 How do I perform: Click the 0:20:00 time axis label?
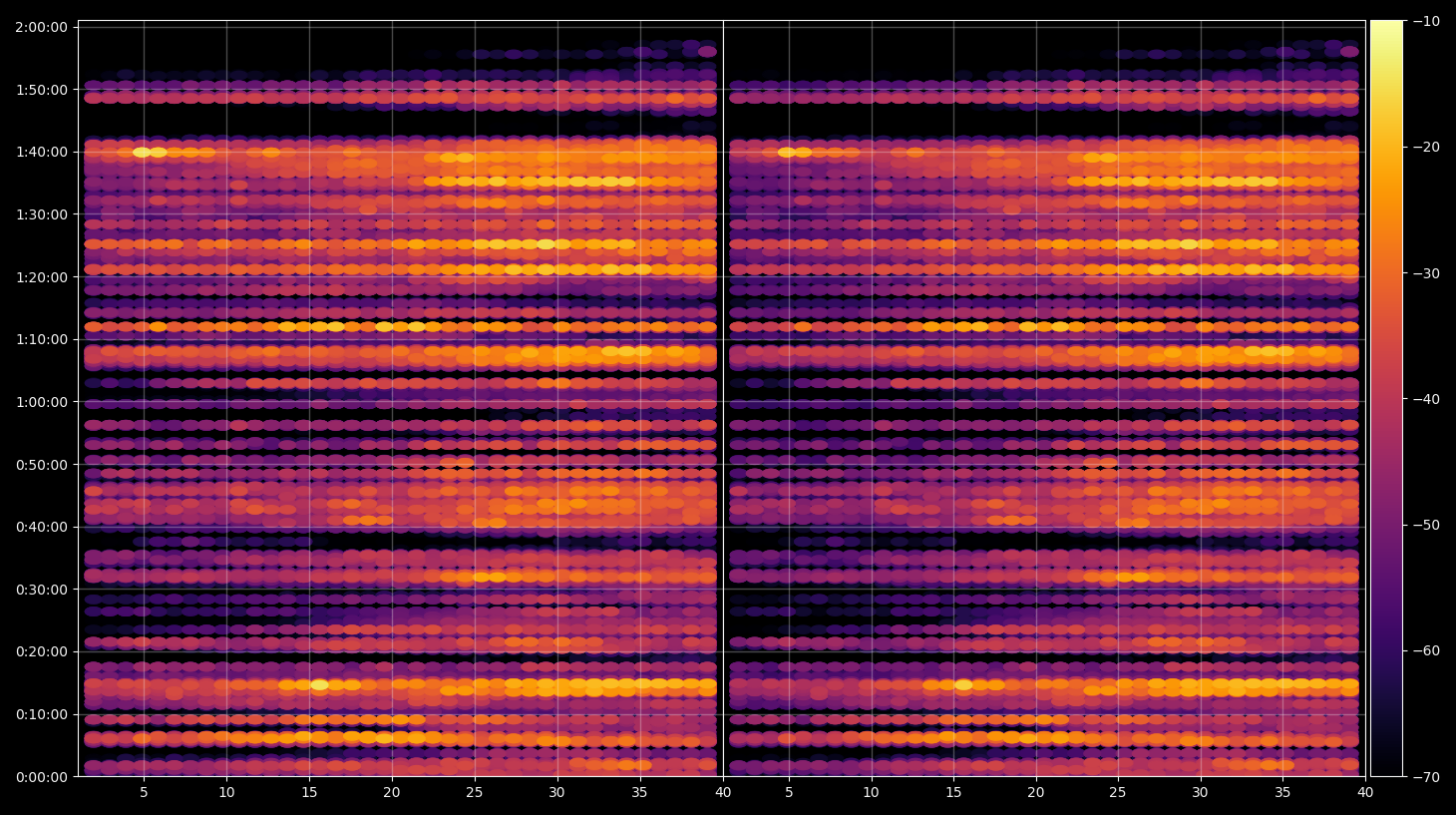41,651
